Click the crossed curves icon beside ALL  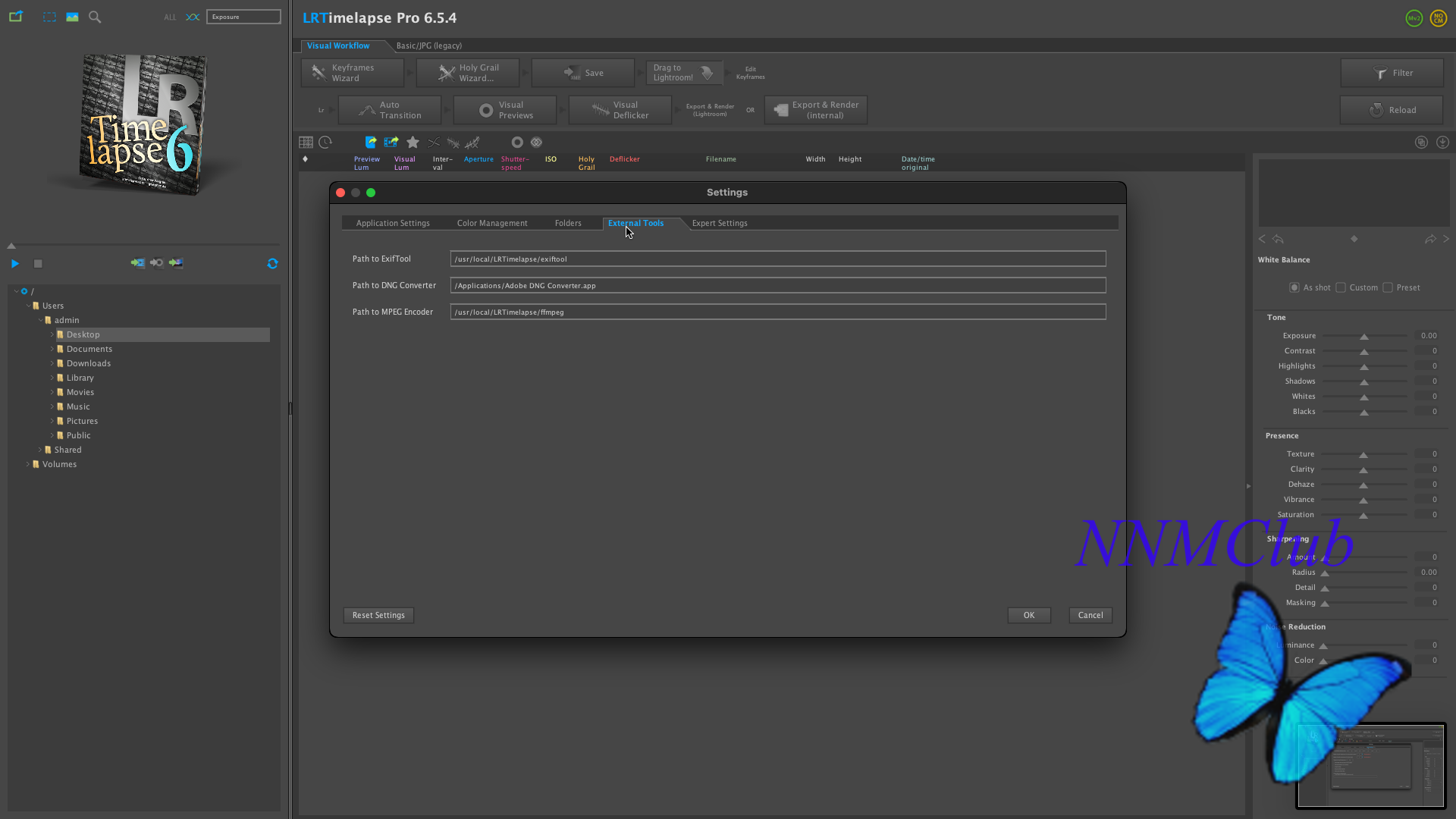(193, 17)
